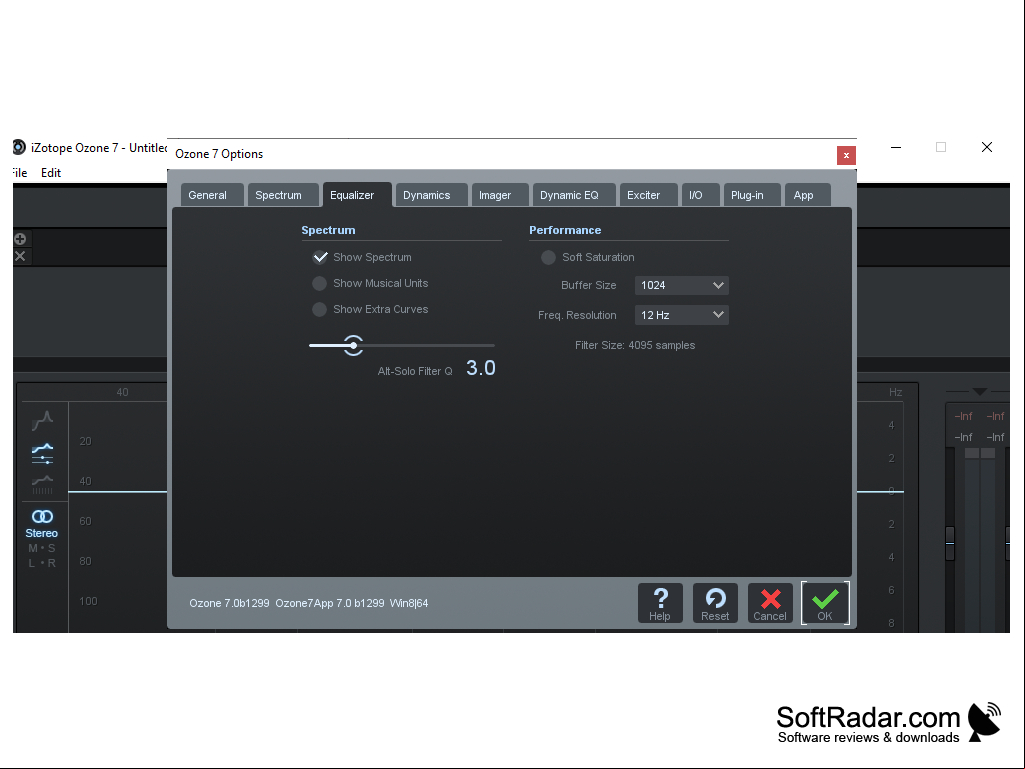1025x769 pixels.
Task: Select the Equalizer tab
Action: (357, 195)
